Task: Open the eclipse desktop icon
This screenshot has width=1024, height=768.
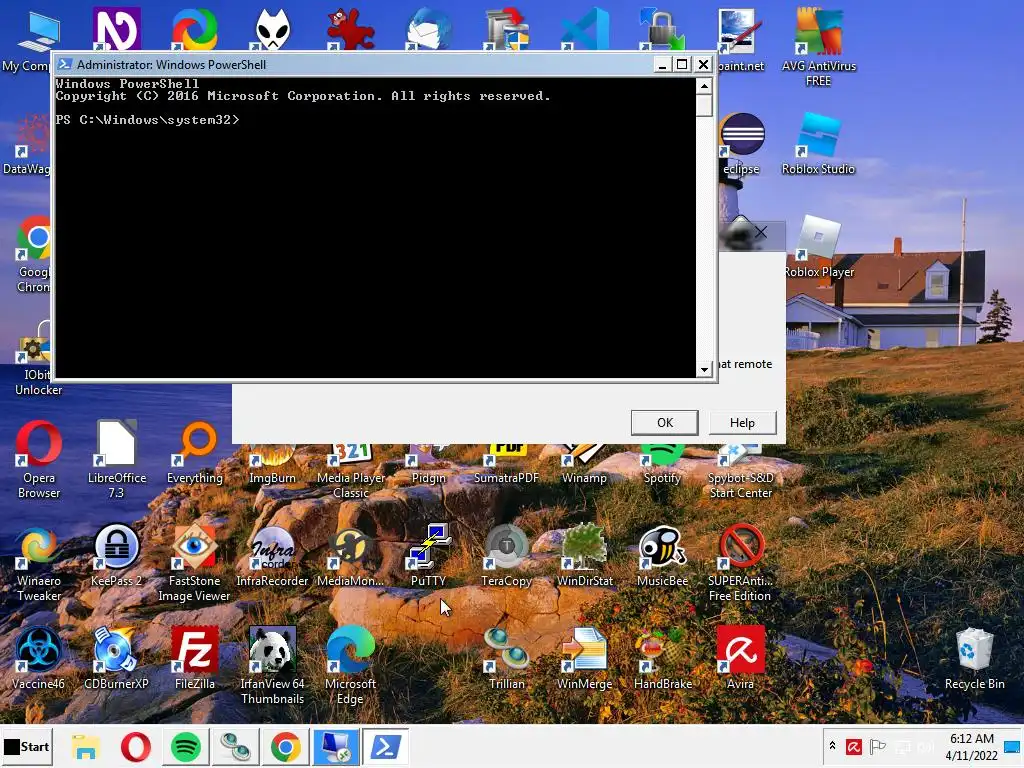Action: (742, 144)
